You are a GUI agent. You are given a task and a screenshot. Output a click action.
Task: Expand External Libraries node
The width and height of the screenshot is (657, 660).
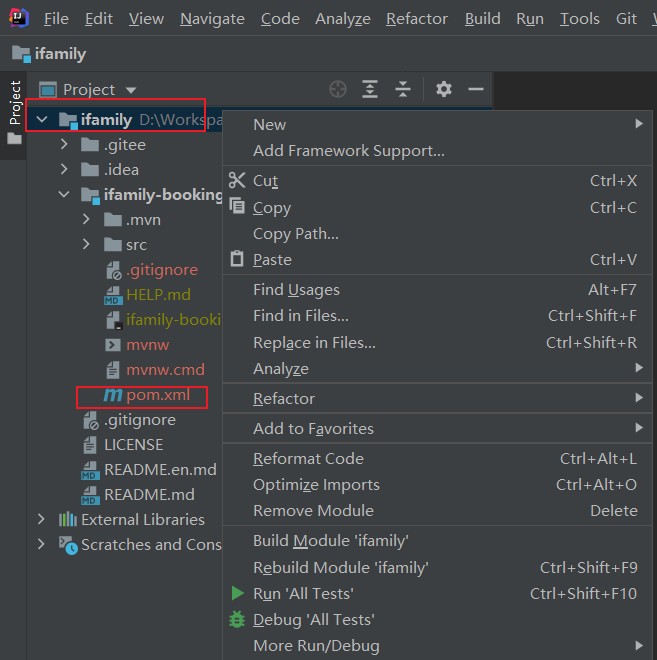pos(41,519)
